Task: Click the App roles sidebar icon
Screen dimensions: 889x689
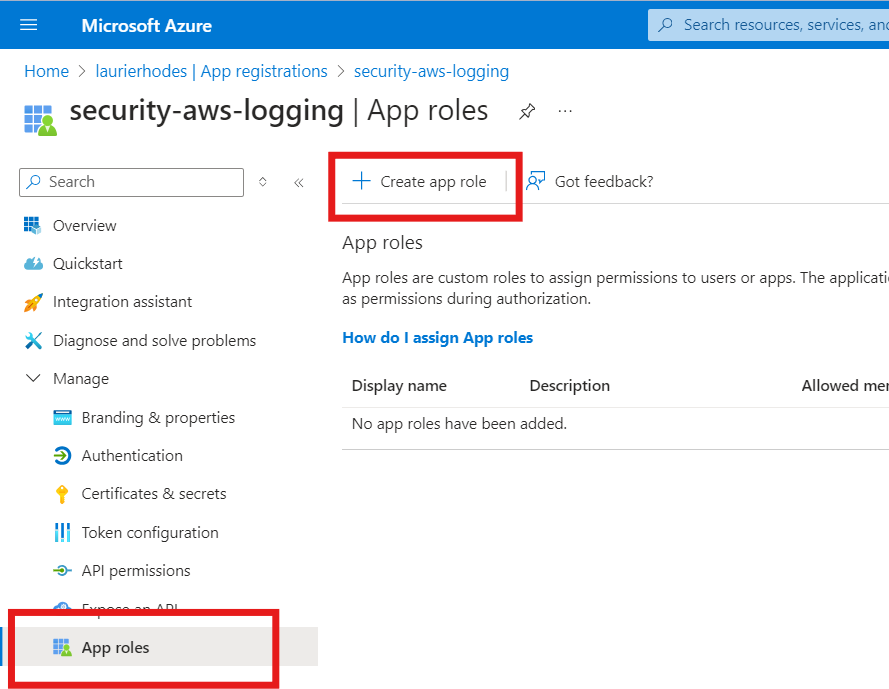Action: click(x=62, y=647)
